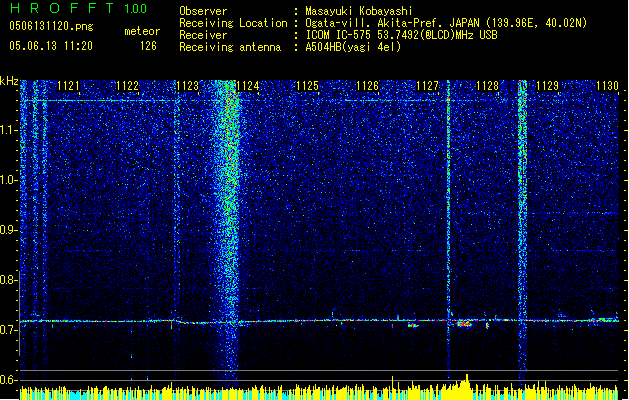Click receiver value ICOM IC-575 53.7492 MHz
The width and height of the screenshot is (629, 400).
pyautogui.click(x=401, y=35)
